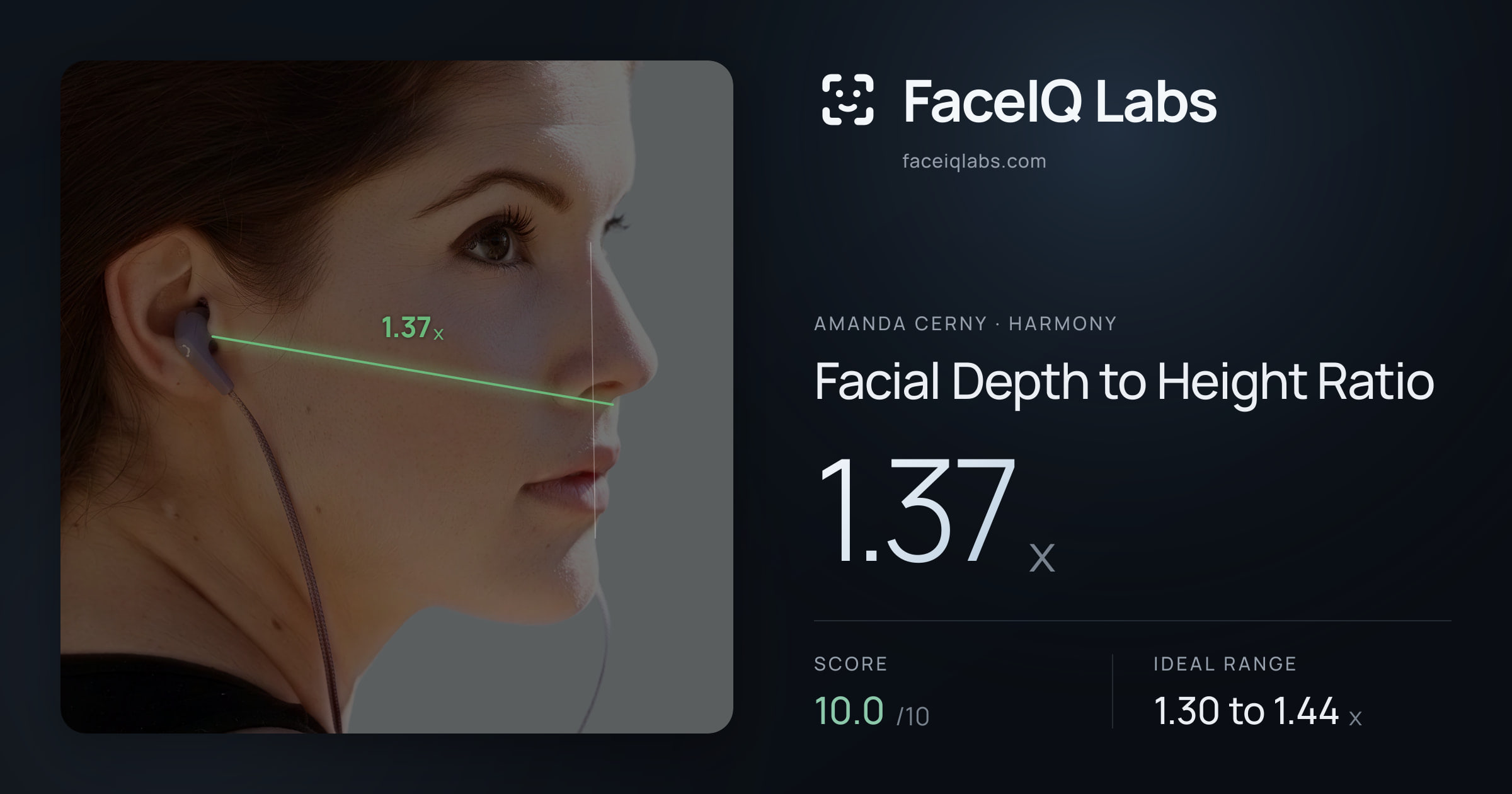Click the IDEAL RANGE label
Screen dimensions: 1512x794
pos(1225,664)
